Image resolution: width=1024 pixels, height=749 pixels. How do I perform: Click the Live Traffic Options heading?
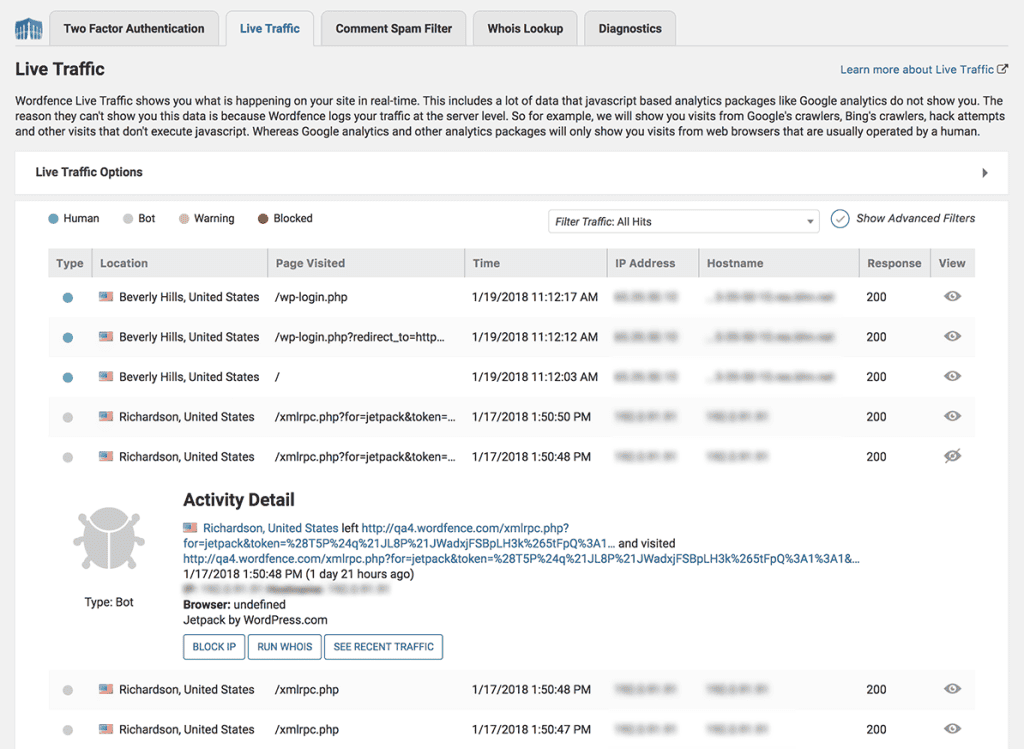click(89, 172)
